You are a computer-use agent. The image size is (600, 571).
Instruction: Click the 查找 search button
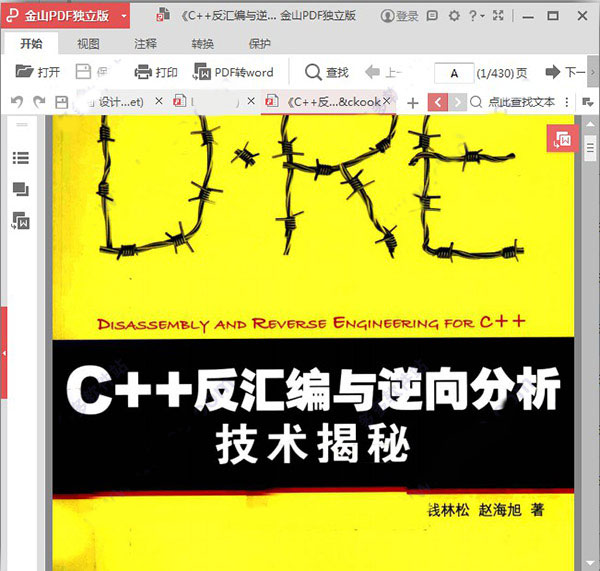click(x=326, y=72)
